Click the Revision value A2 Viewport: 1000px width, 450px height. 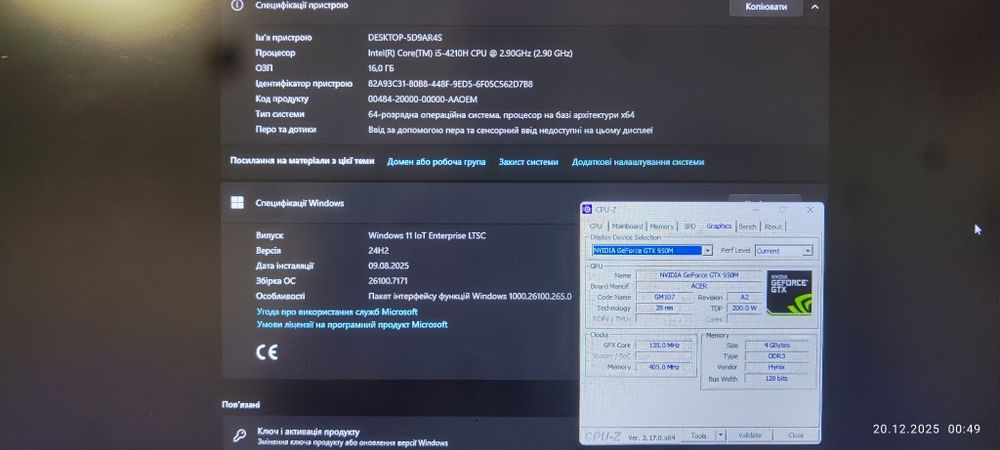744,297
